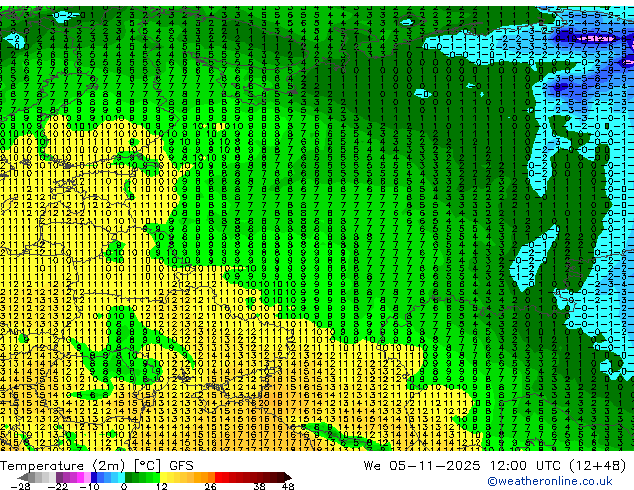The image size is (634, 490).
Task: Click the '-10' legend label
Action: pos(89,486)
